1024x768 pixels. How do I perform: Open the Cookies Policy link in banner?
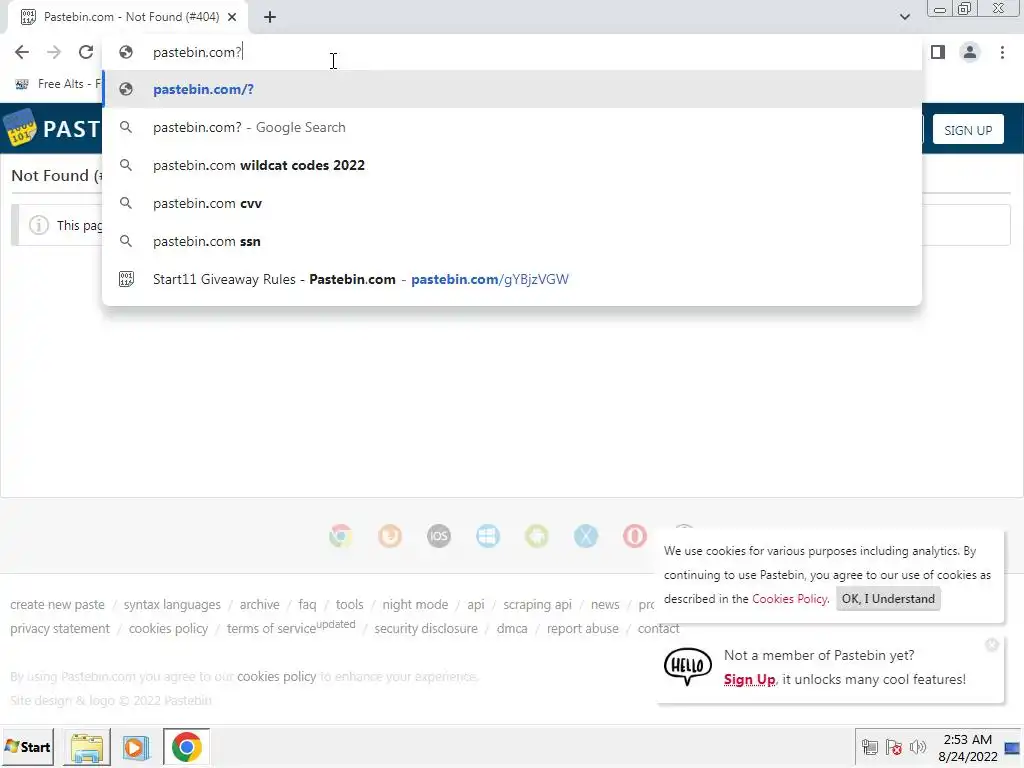click(x=790, y=599)
